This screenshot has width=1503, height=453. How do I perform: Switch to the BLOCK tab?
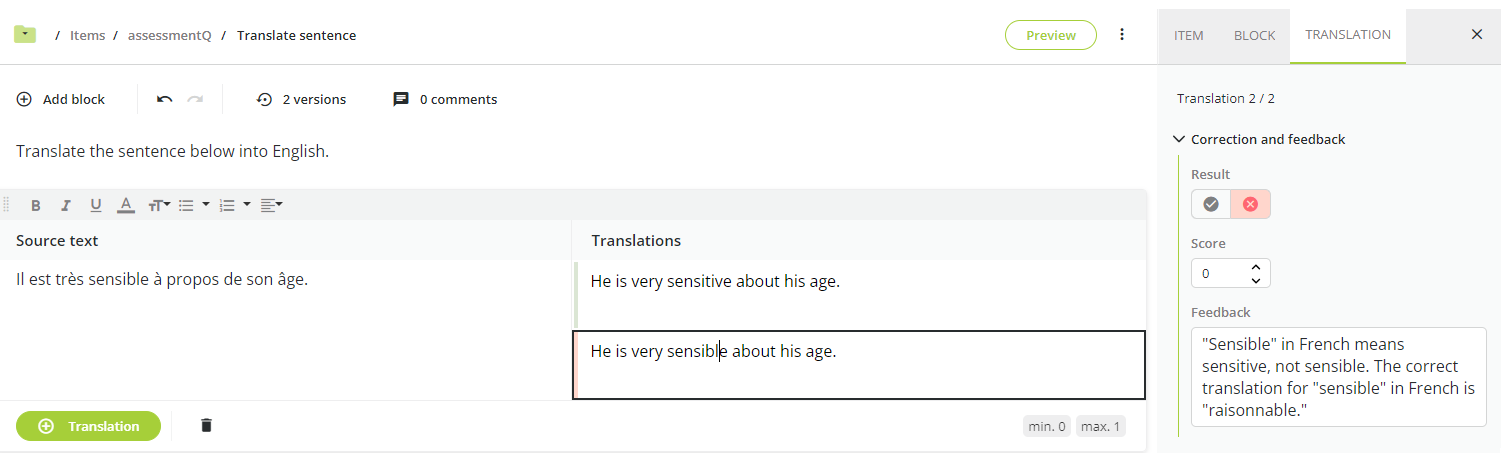[x=1254, y=35]
